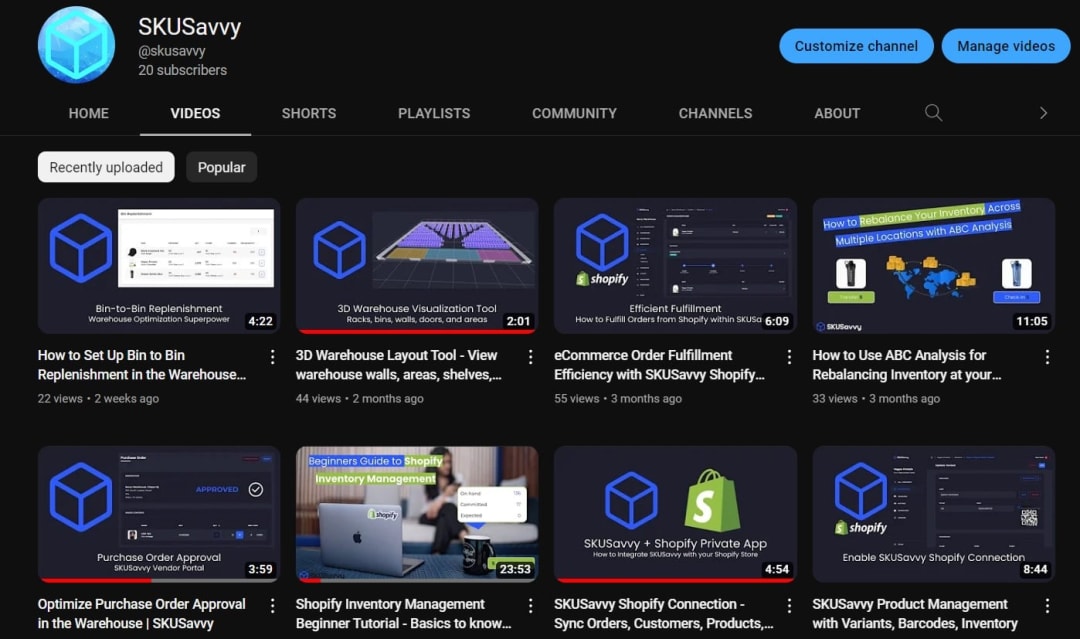Viewport: 1080px width, 639px height.
Task: Play the Efficient Fulfillment Shopify video thumbnail
Action: [x=675, y=266]
